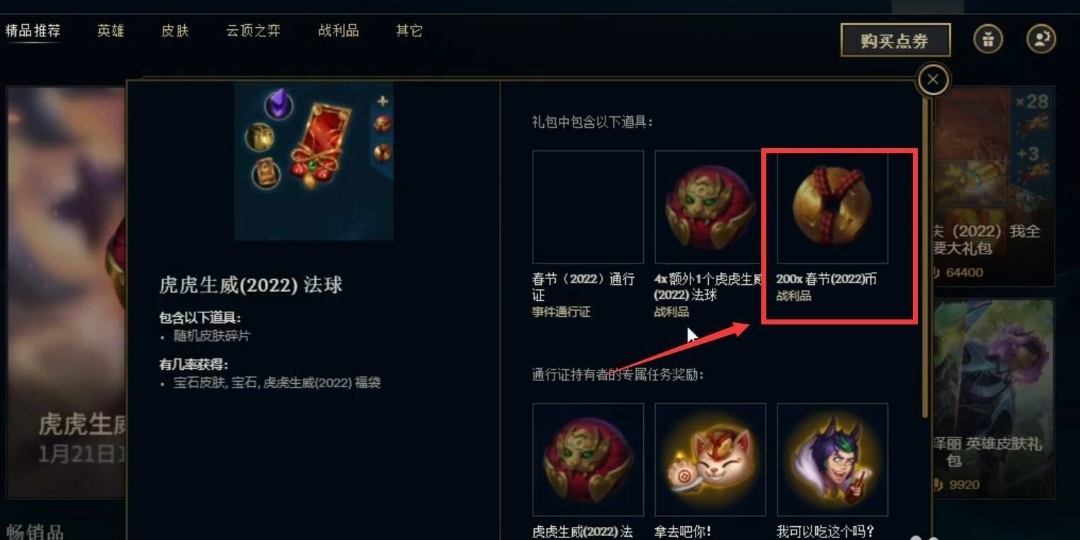This screenshot has height=540, width=1080.
Task: Close the 虎虎生威(2022) 法球 popup
Action: click(933, 80)
